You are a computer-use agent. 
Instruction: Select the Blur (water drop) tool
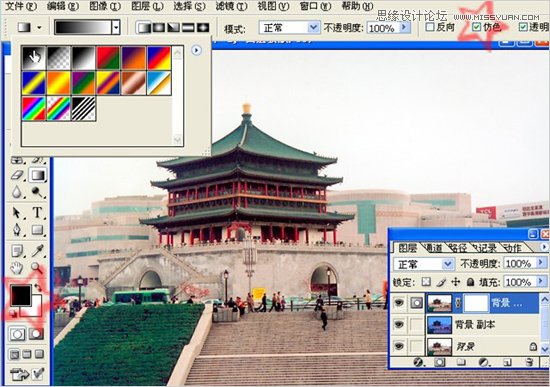coord(17,192)
